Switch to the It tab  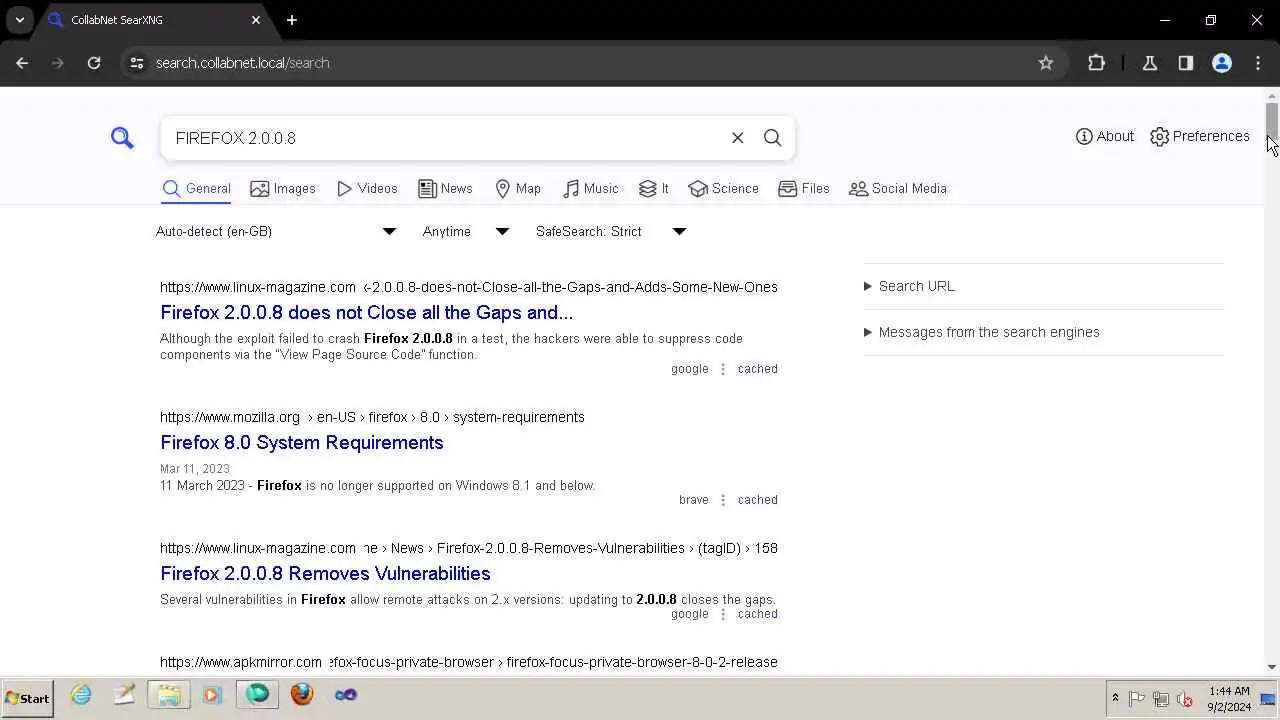click(654, 188)
